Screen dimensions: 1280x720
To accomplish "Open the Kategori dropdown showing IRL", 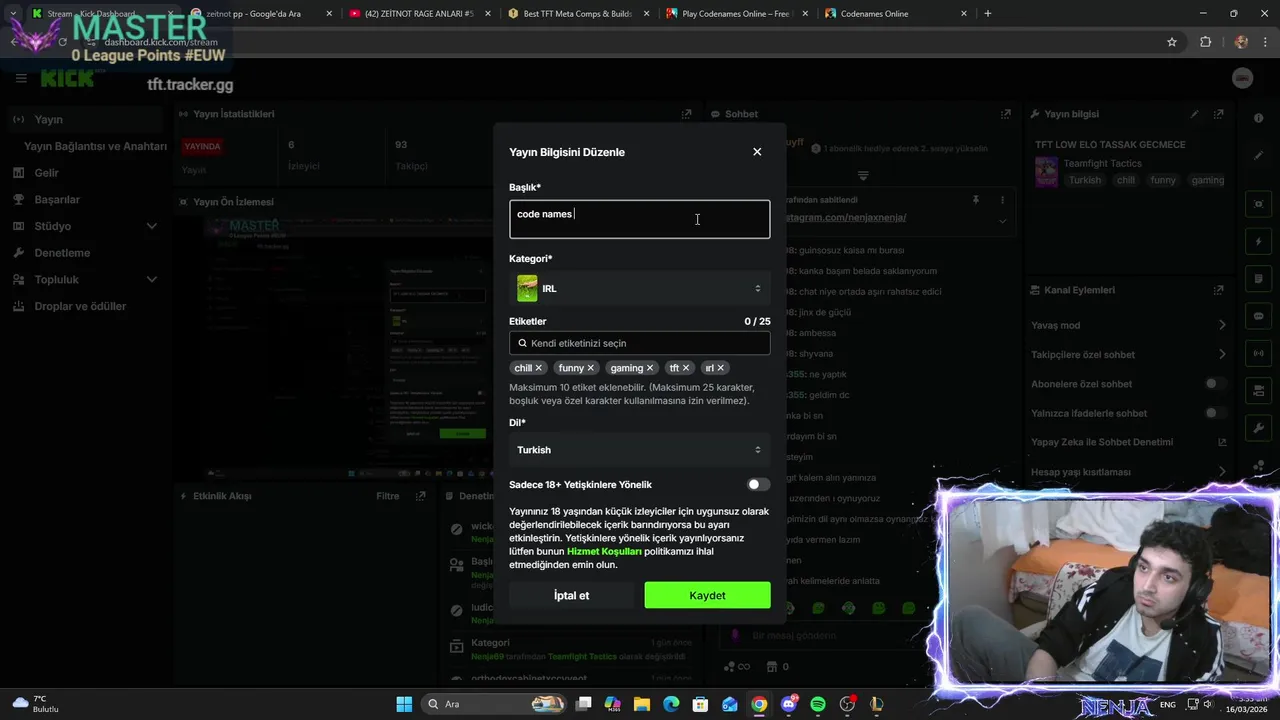I will point(639,288).
